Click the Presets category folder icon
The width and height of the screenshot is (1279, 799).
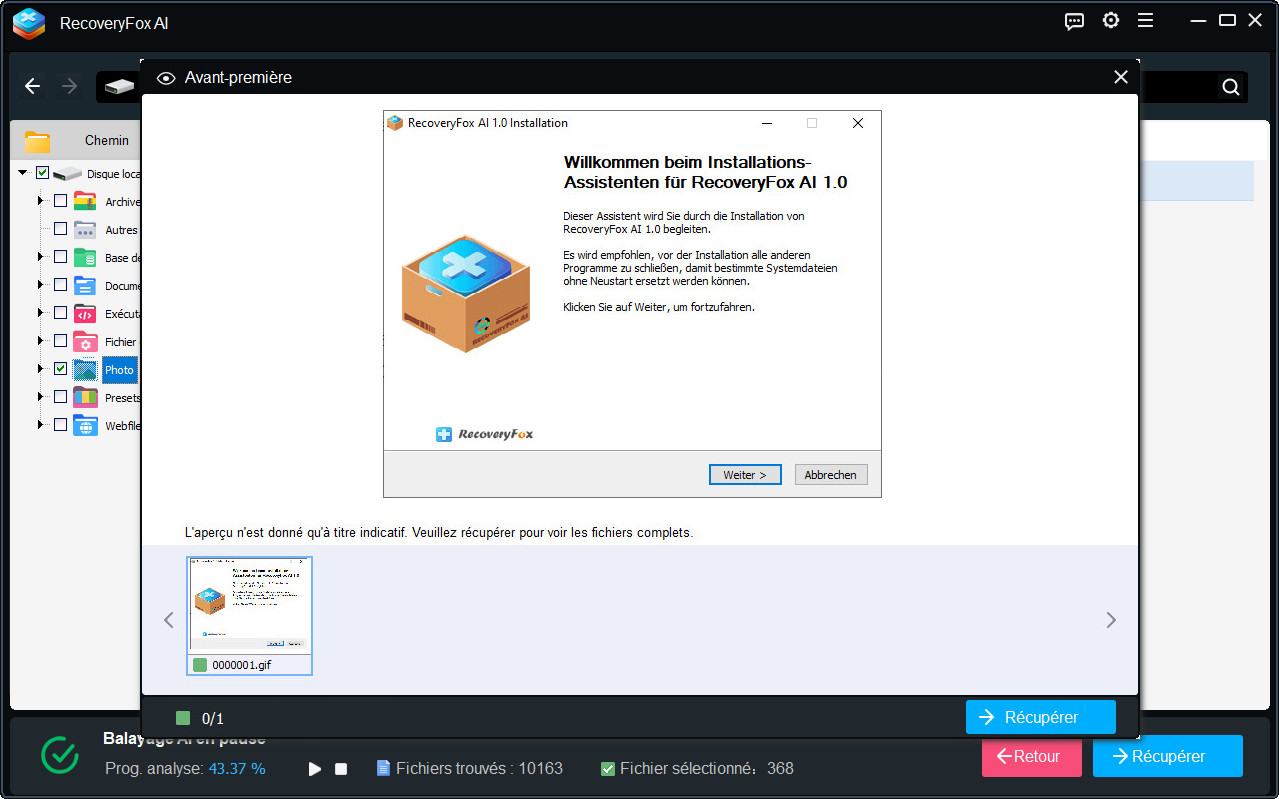tap(85, 397)
